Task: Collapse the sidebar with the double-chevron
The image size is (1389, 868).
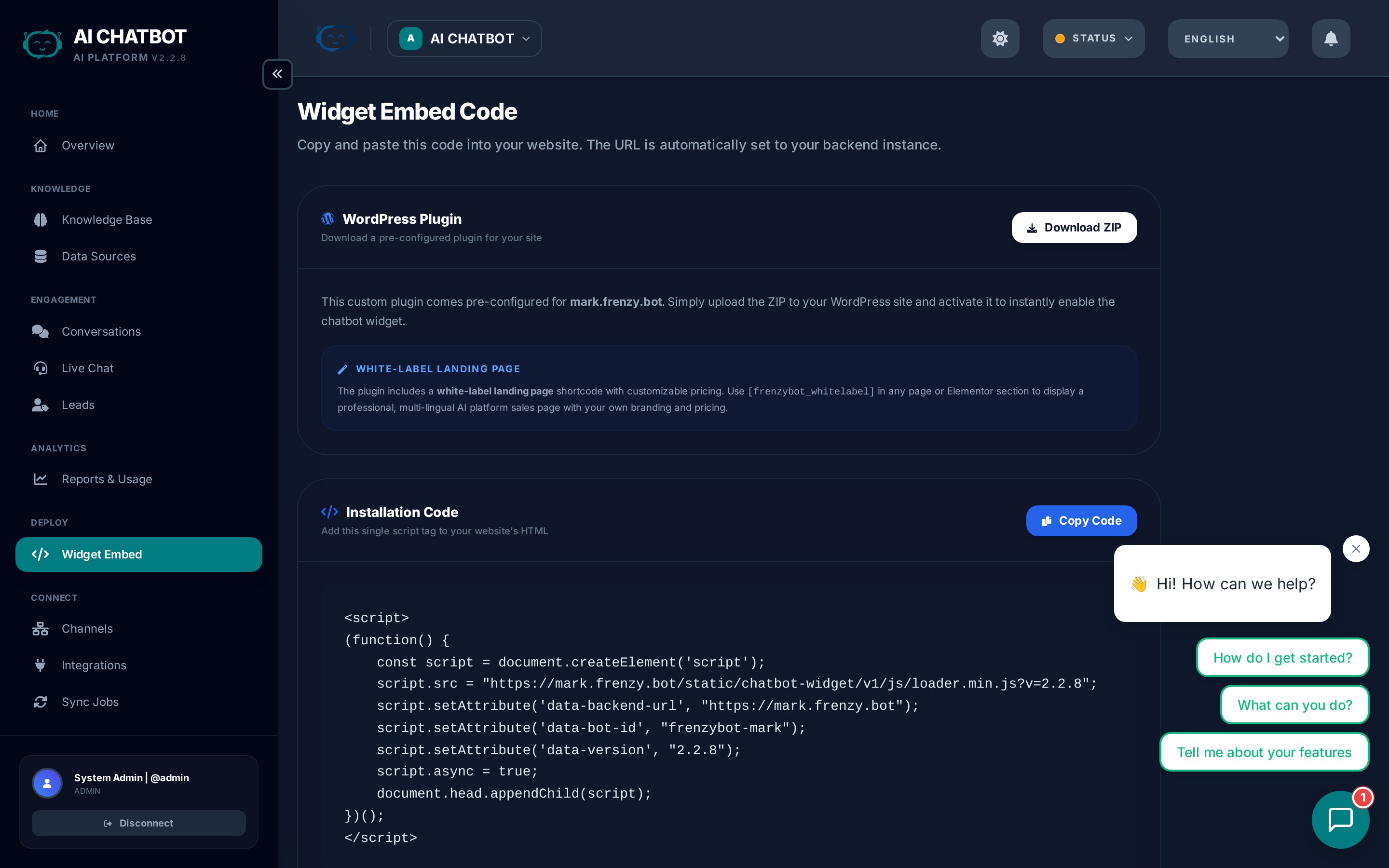Action: click(x=277, y=74)
